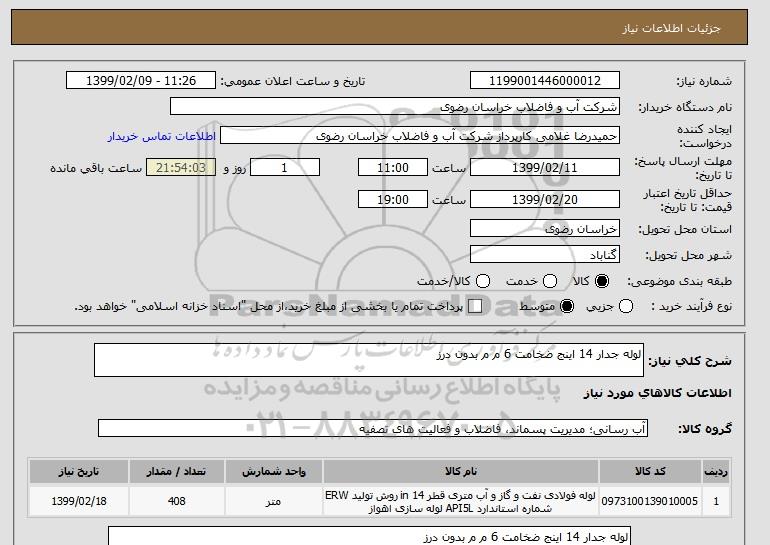The height and width of the screenshot is (545, 770).
Task: Click the quantity cell 408
Action: pyautogui.click(x=176, y=501)
